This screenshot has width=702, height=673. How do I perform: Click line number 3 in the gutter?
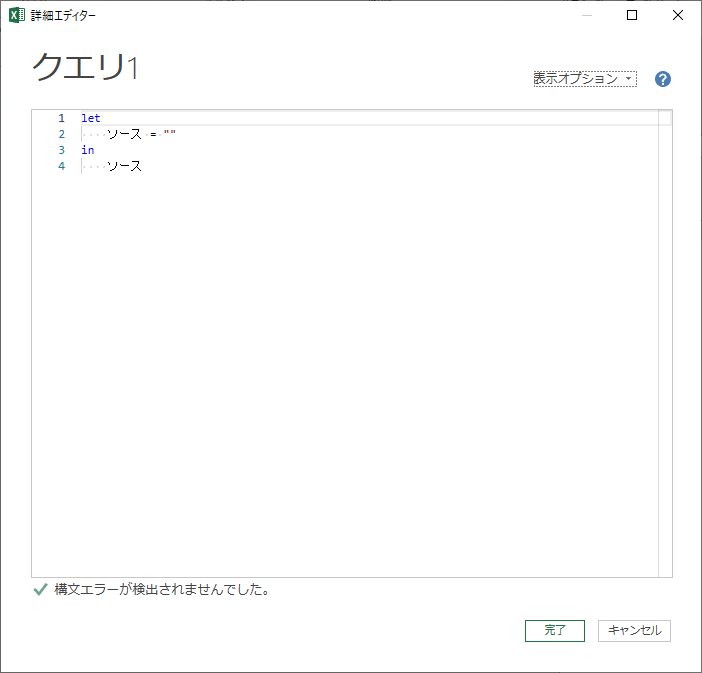pos(61,150)
